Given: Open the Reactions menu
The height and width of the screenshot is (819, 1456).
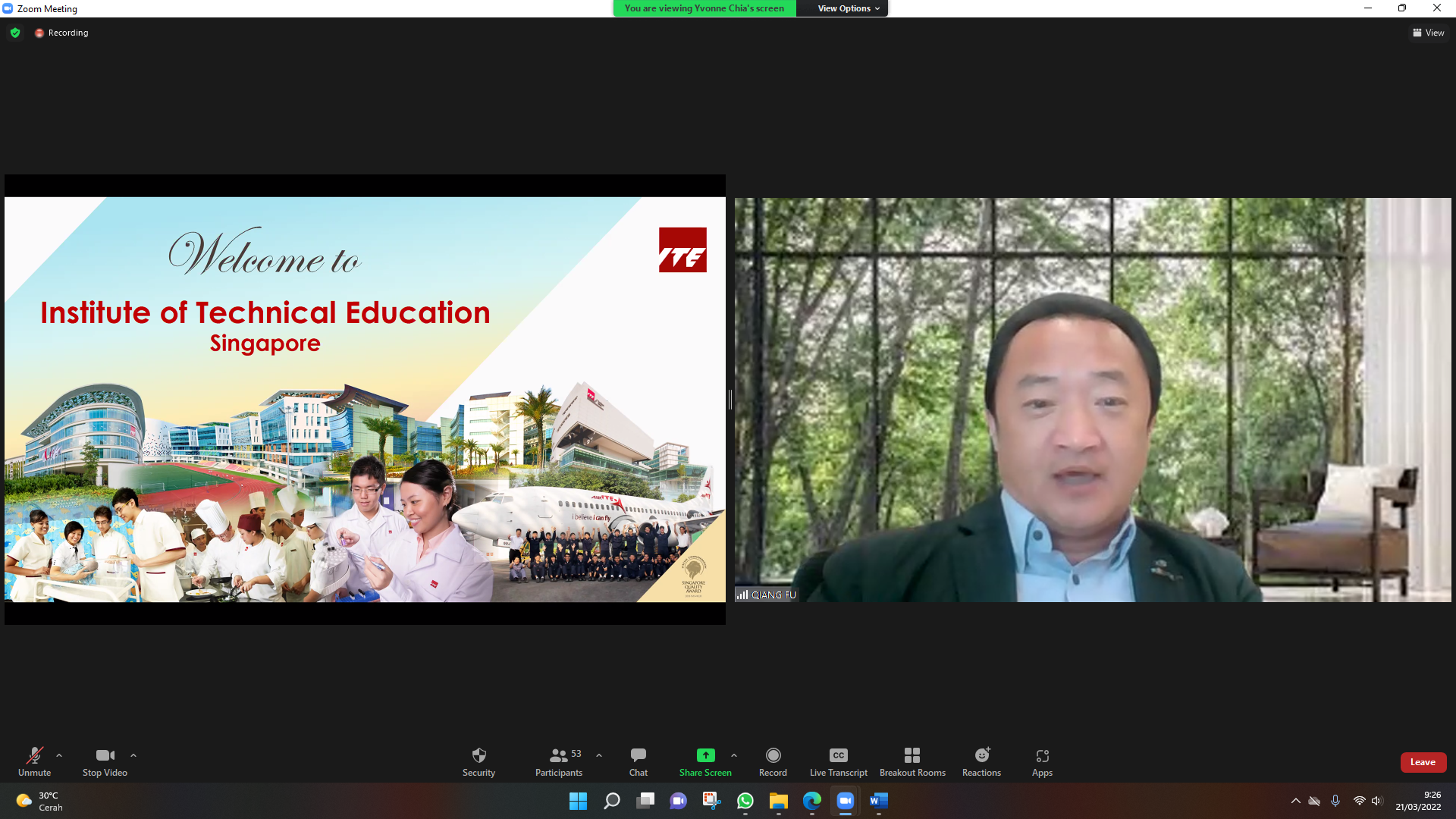Looking at the screenshot, I should (981, 755).
